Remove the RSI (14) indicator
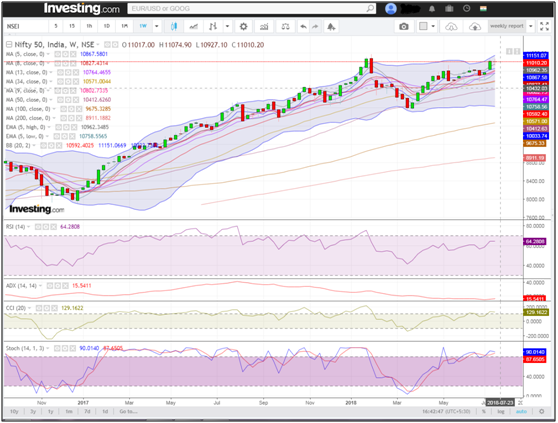This screenshot has width=558, height=423. 53,227
